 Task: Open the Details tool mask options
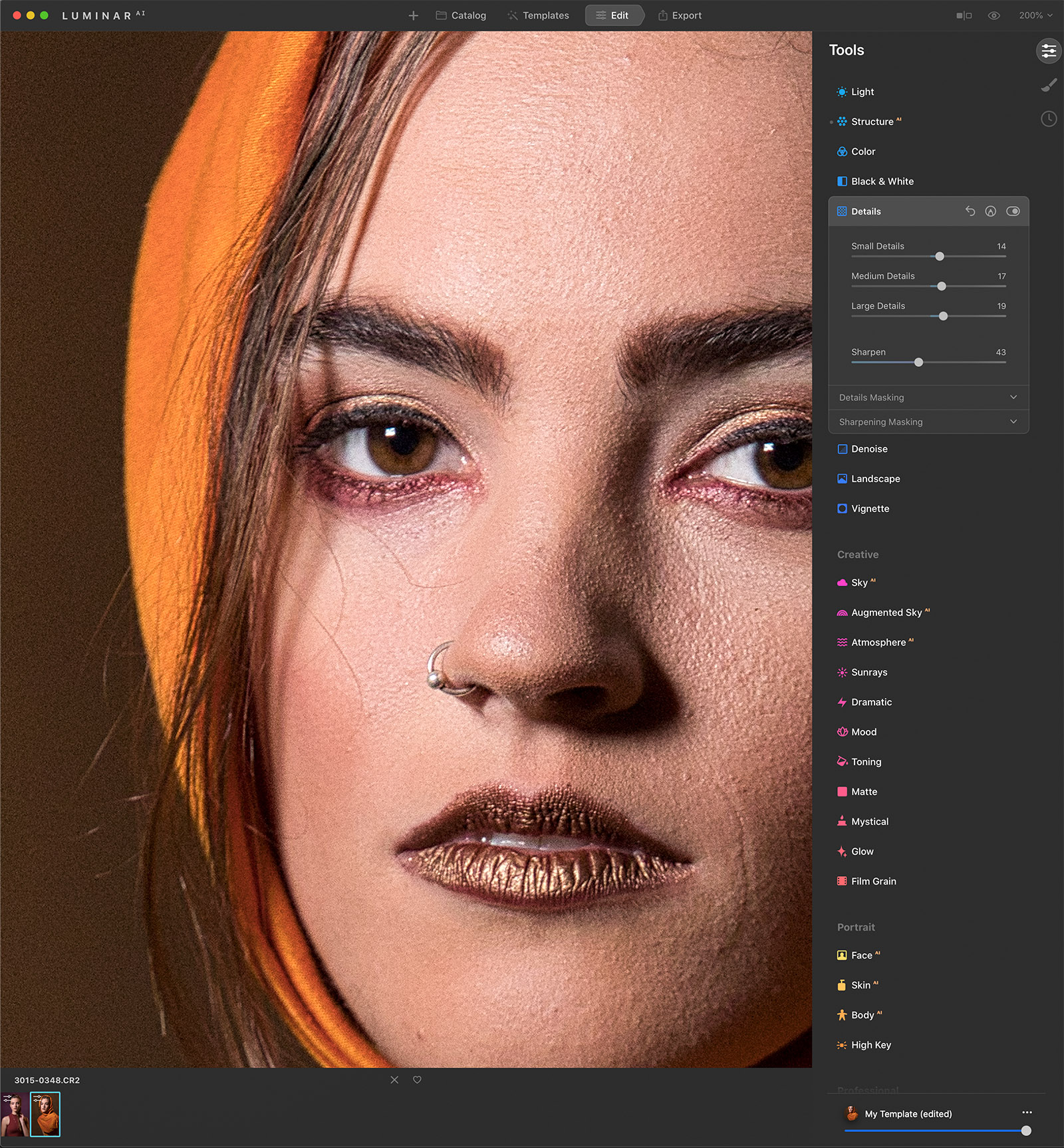pyautogui.click(x=991, y=211)
